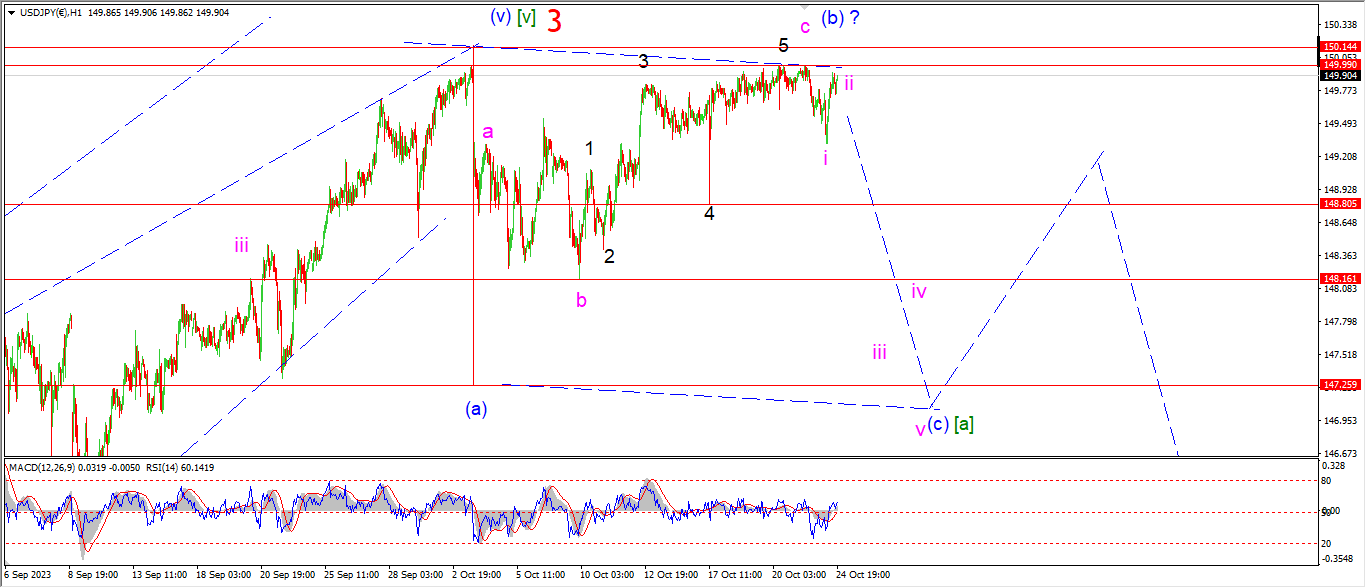
Task: Click the gray chart shift triangle marker
Action: (x=804, y=7)
